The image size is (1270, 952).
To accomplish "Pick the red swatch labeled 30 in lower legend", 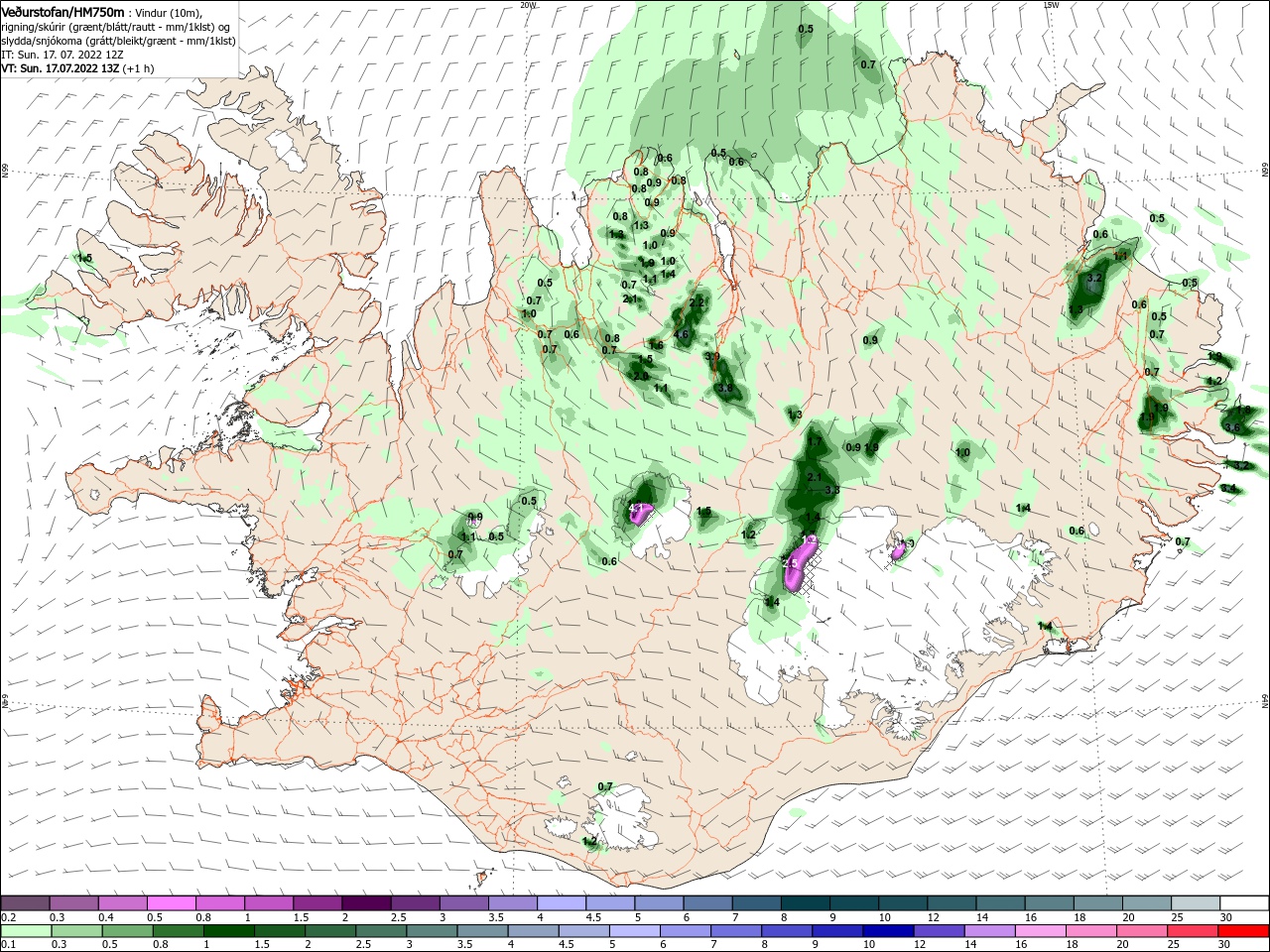I will pos(1244,931).
